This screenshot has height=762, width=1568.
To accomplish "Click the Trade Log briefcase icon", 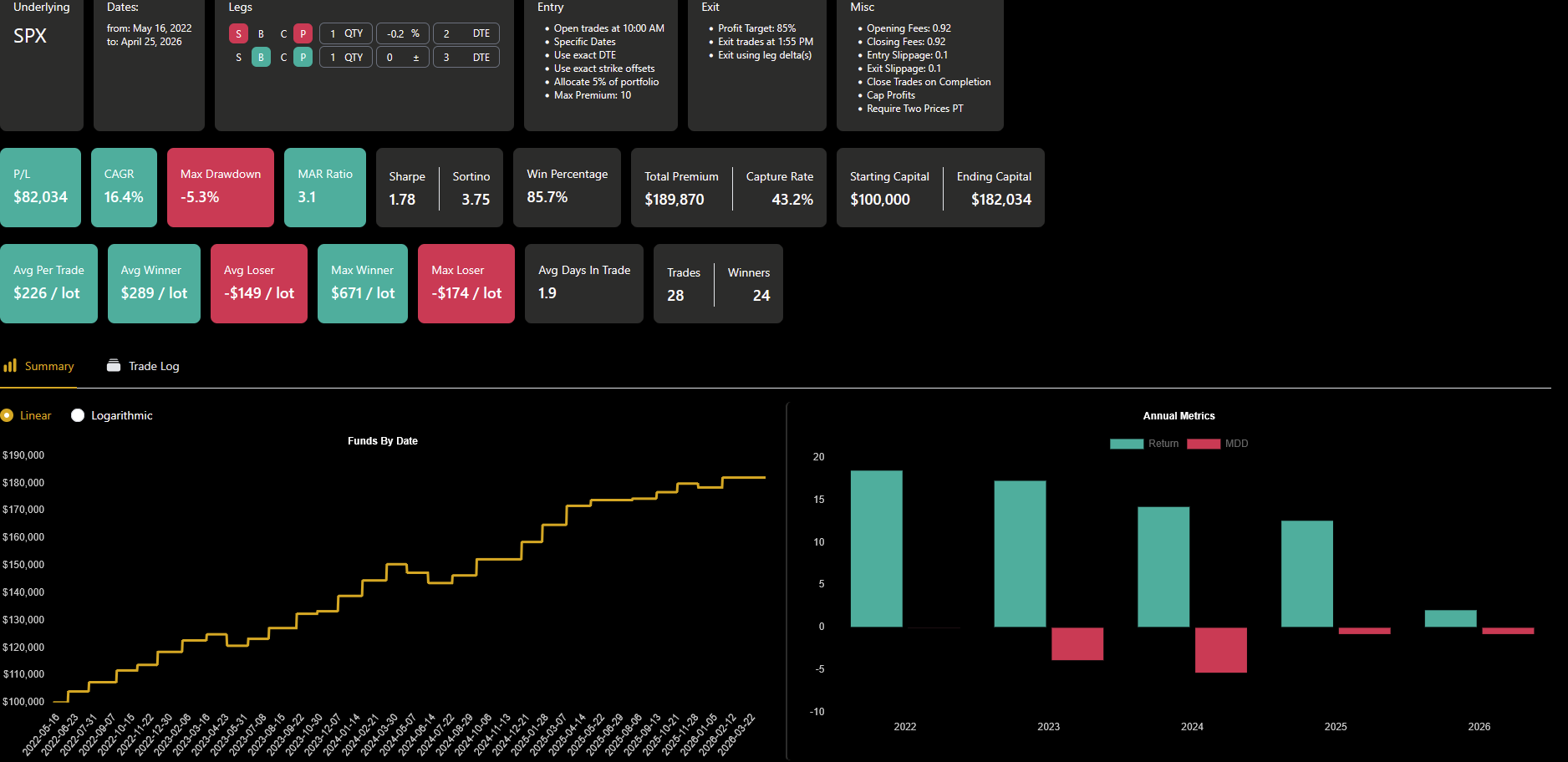I will (x=114, y=366).
